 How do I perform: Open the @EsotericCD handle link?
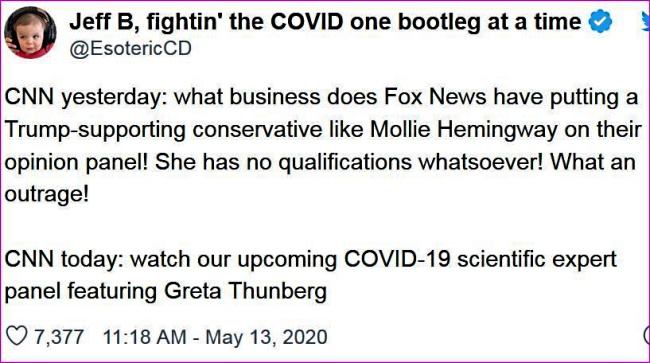click(130, 49)
